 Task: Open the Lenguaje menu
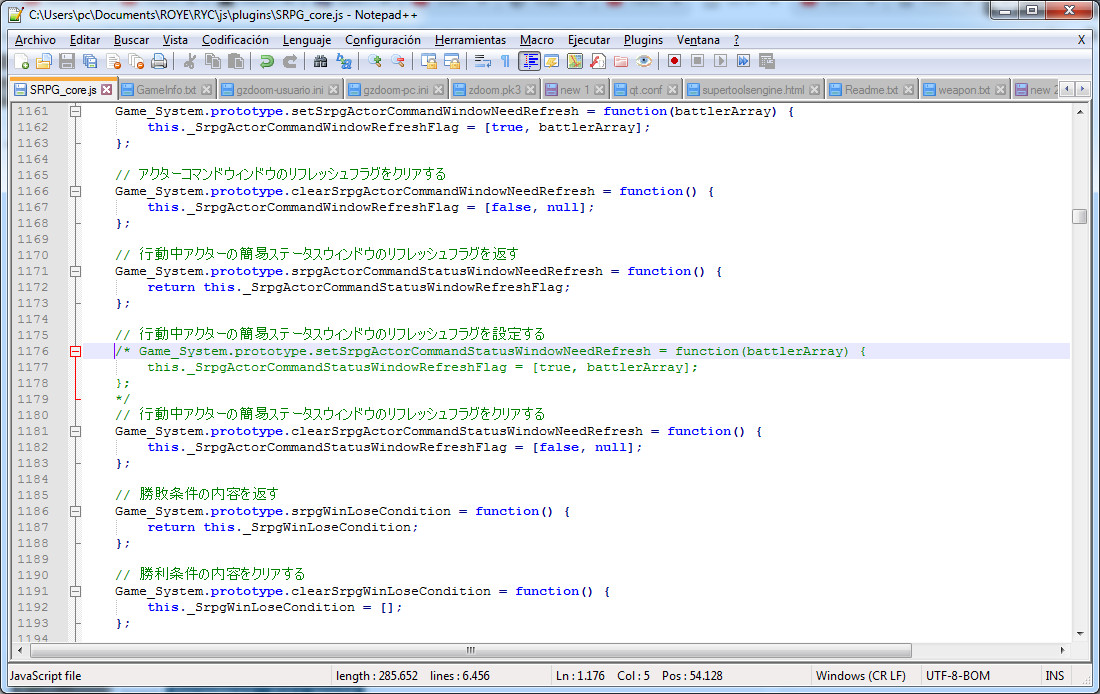point(307,40)
